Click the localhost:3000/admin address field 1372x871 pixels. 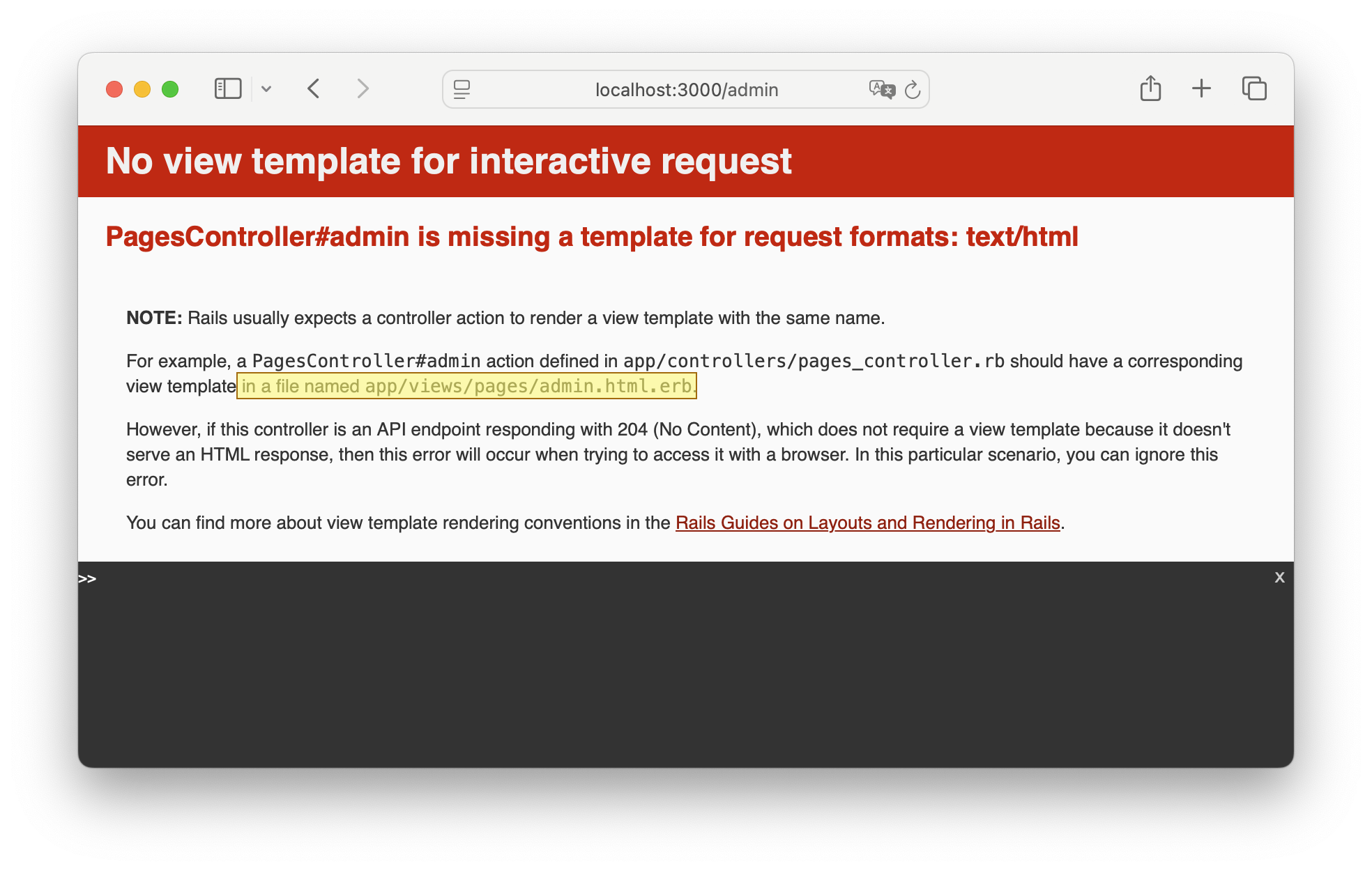[x=686, y=90]
